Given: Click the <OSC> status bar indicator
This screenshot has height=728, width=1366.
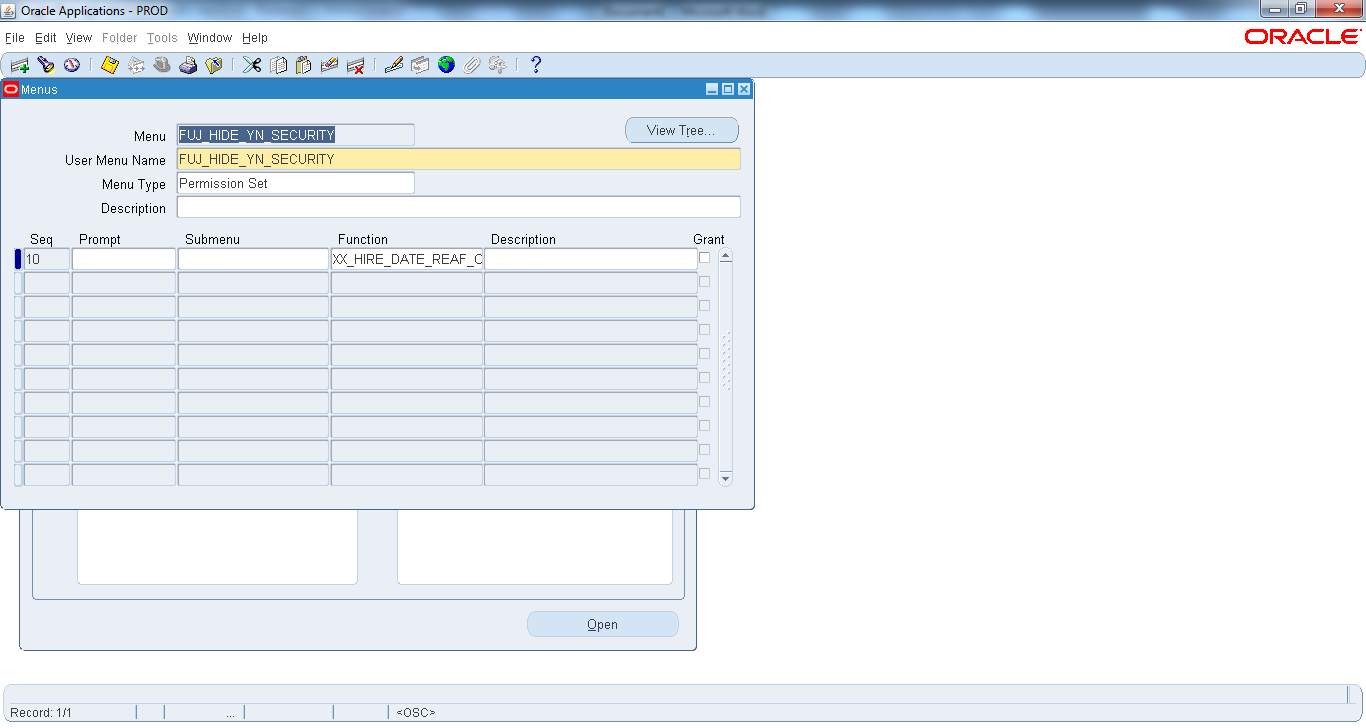Looking at the screenshot, I should coord(416,713).
